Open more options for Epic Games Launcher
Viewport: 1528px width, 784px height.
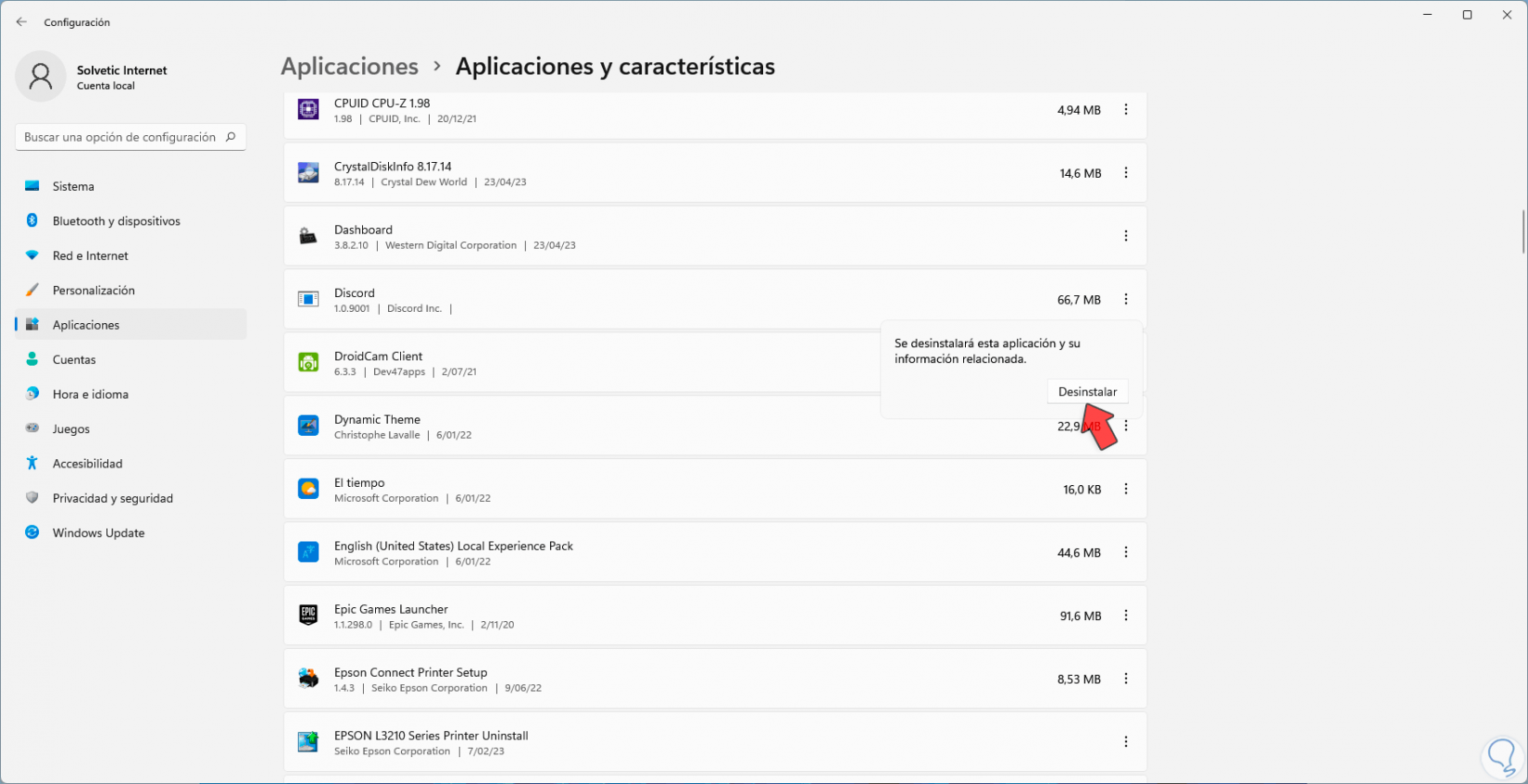point(1126,616)
